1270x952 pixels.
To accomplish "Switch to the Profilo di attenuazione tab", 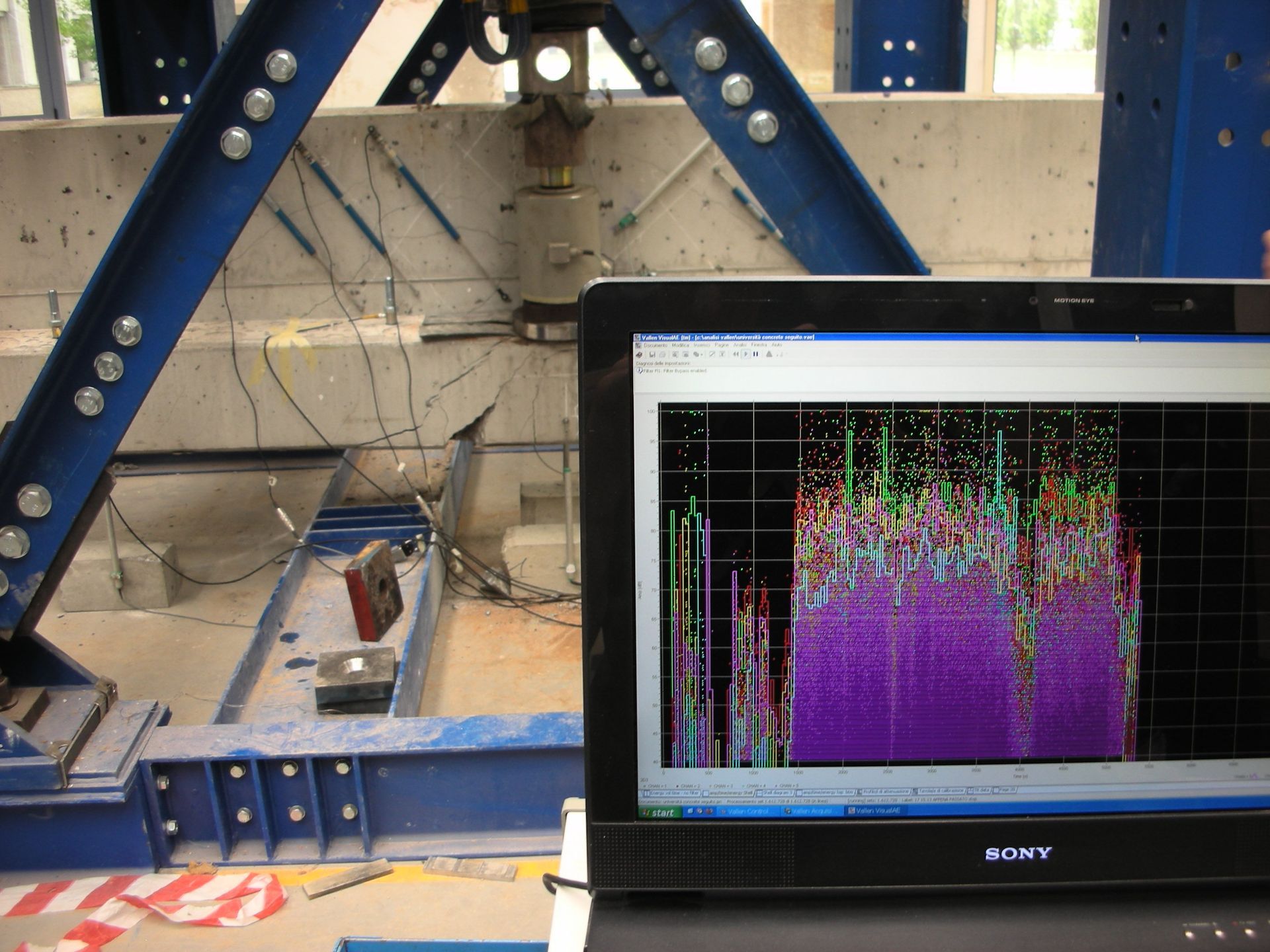I will [884, 792].
